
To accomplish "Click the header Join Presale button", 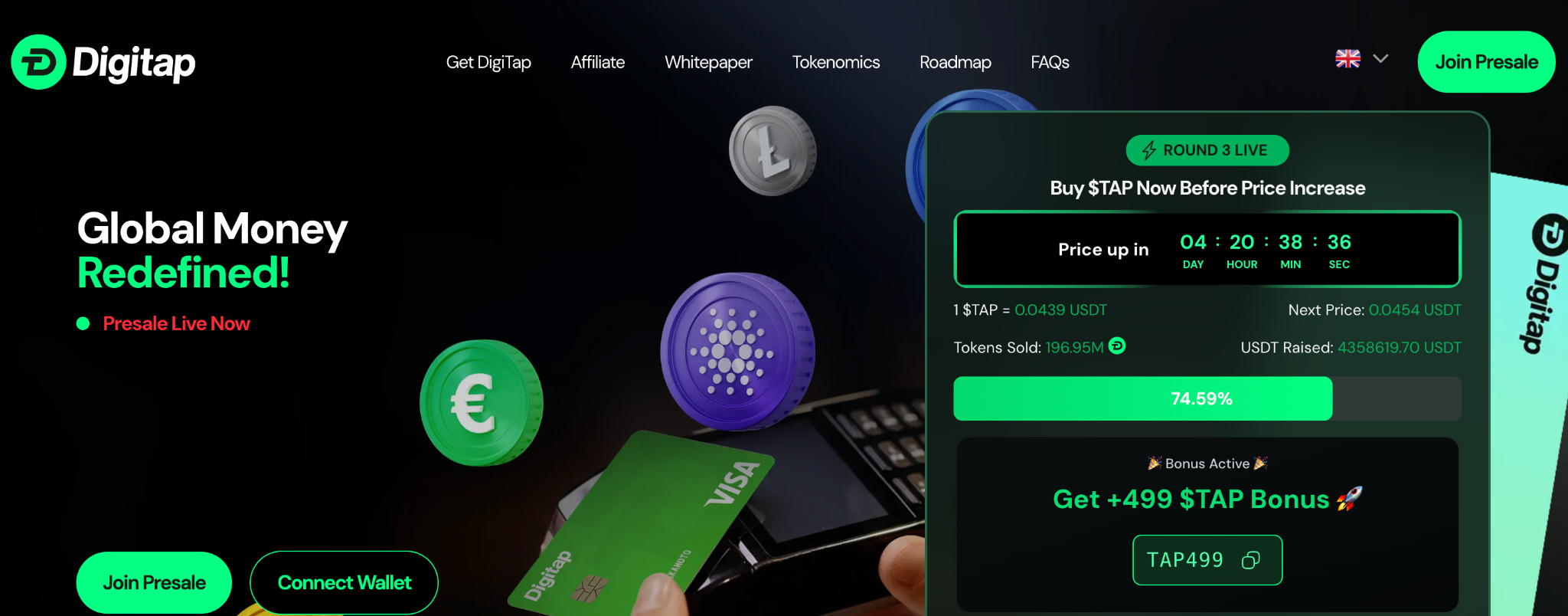I will 1486,62.
